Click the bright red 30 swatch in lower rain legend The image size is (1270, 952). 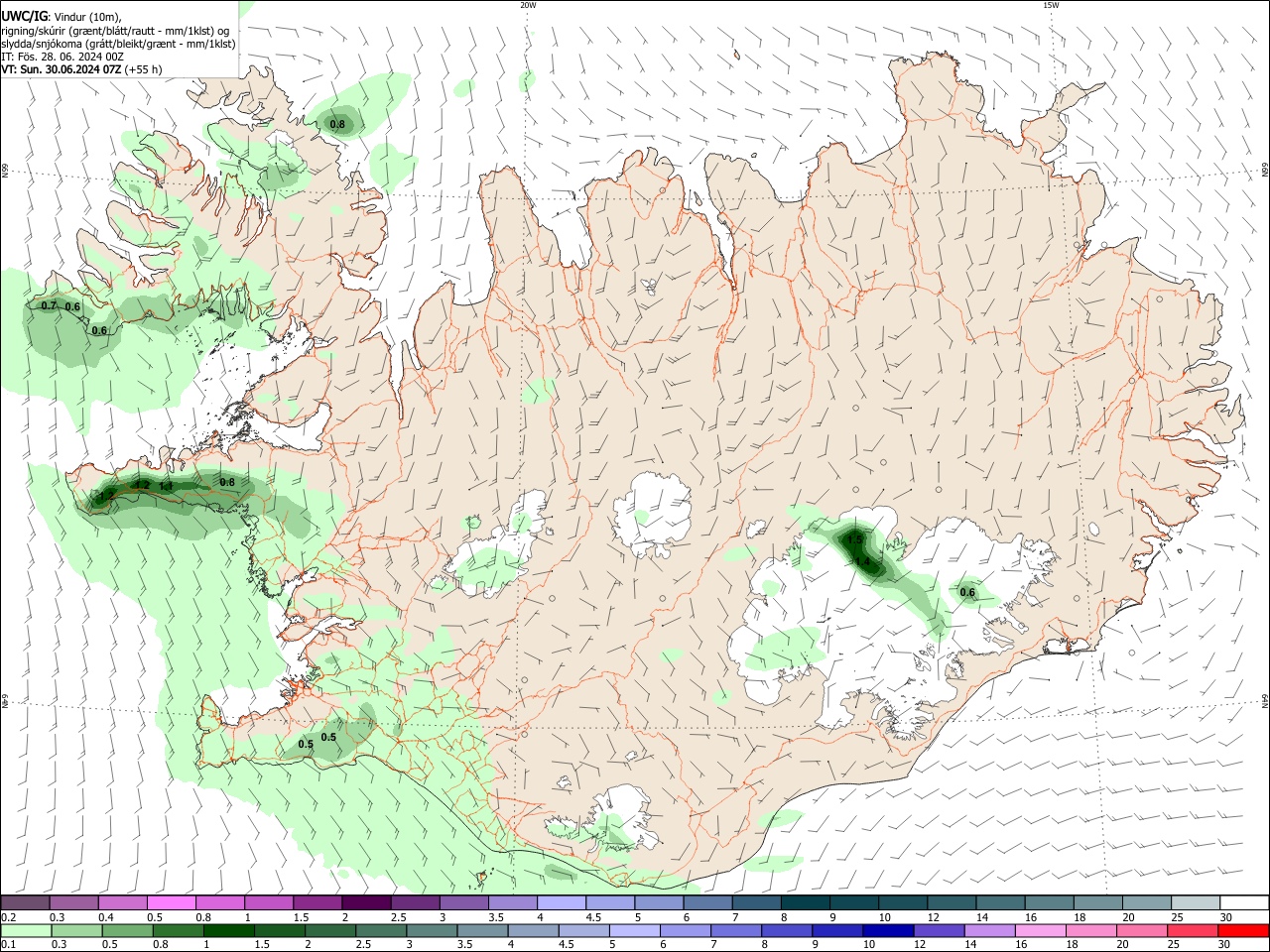1243,930
